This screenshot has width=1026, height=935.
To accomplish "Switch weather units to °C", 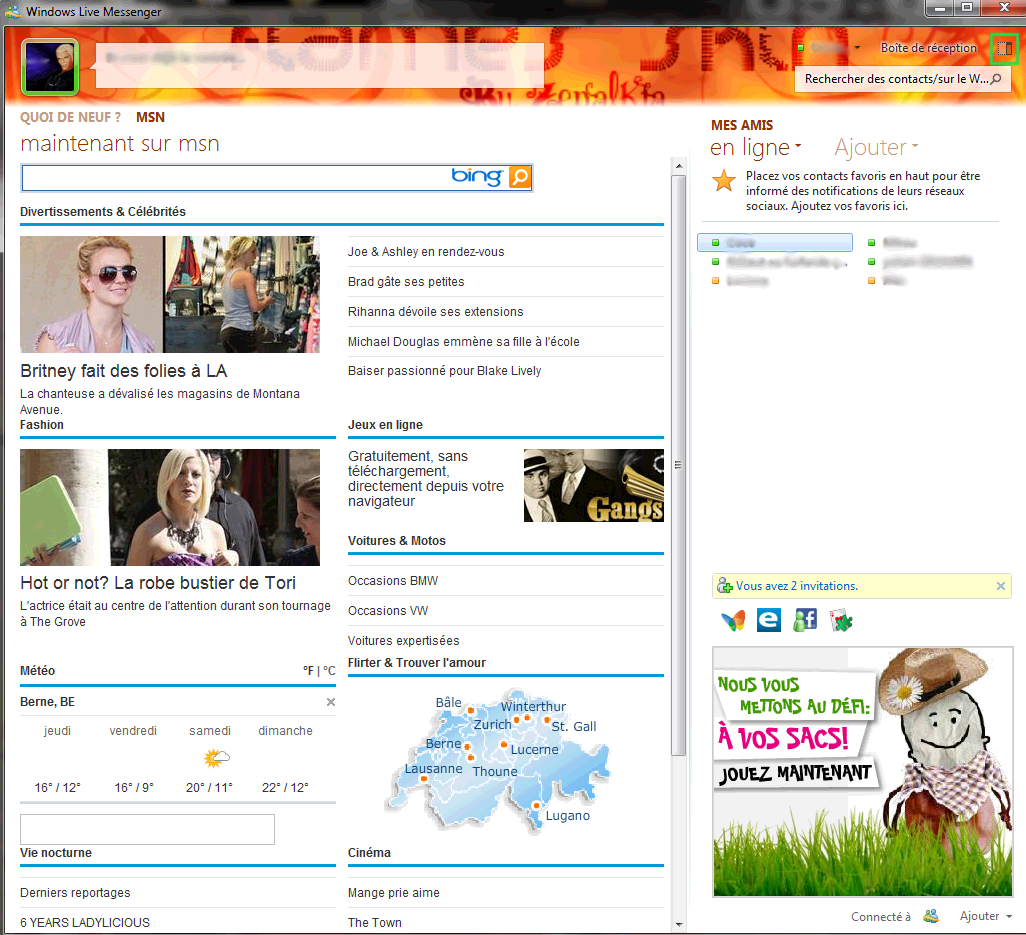I will [x=329, y=671].
